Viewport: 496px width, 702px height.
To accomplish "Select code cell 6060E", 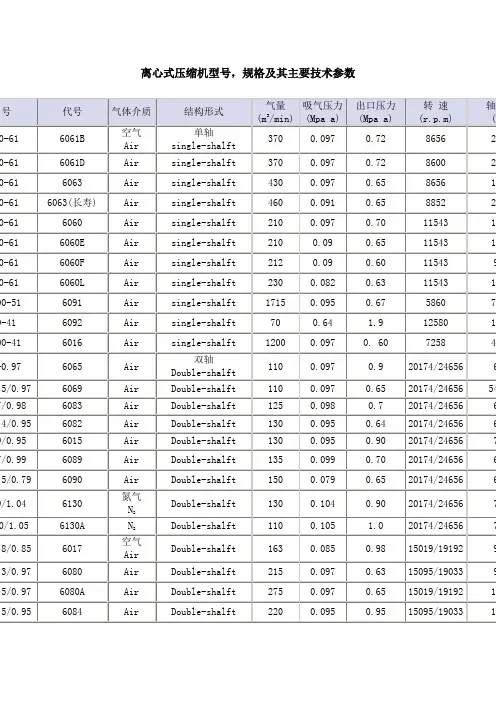I will [x=73, y=243].
